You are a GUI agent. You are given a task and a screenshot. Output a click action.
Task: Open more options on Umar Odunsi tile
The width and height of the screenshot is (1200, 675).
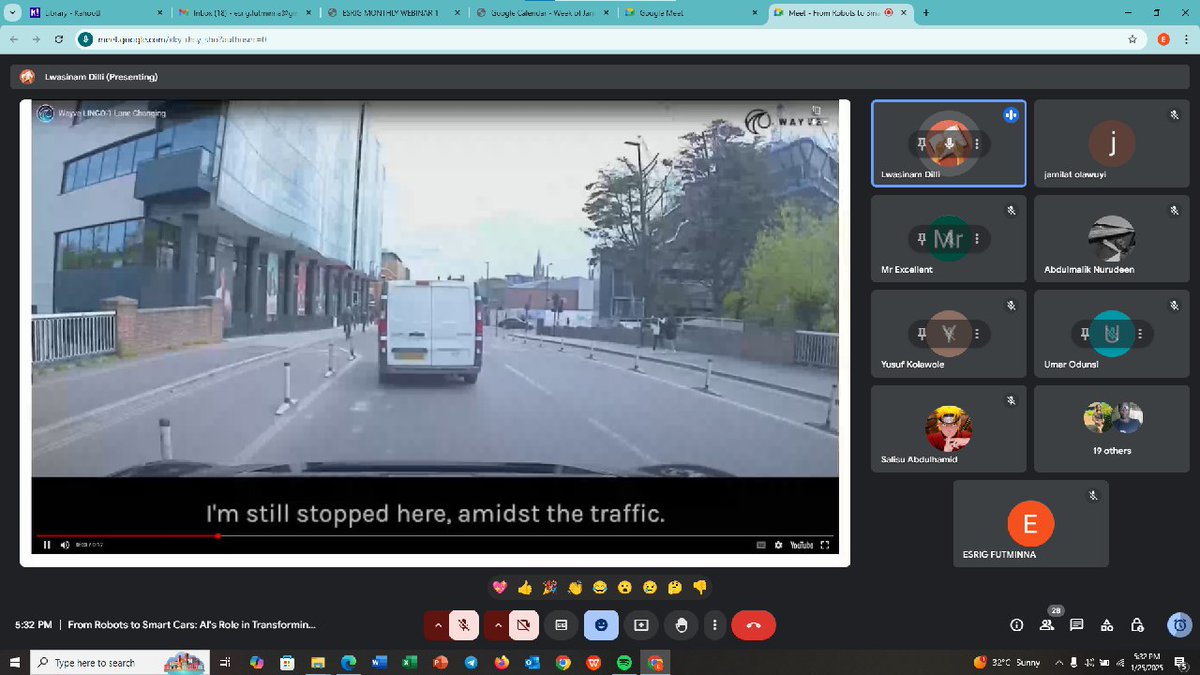(1140, 334)
